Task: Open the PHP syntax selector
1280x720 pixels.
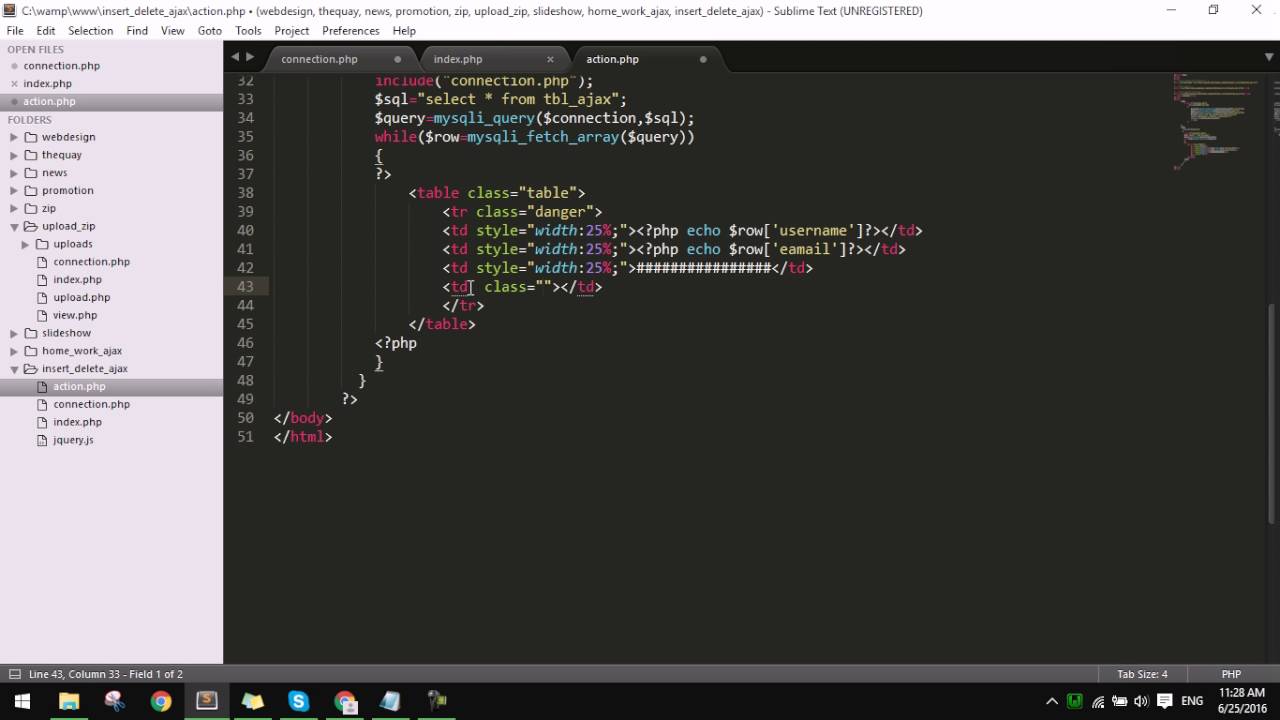Action: 1231,674
